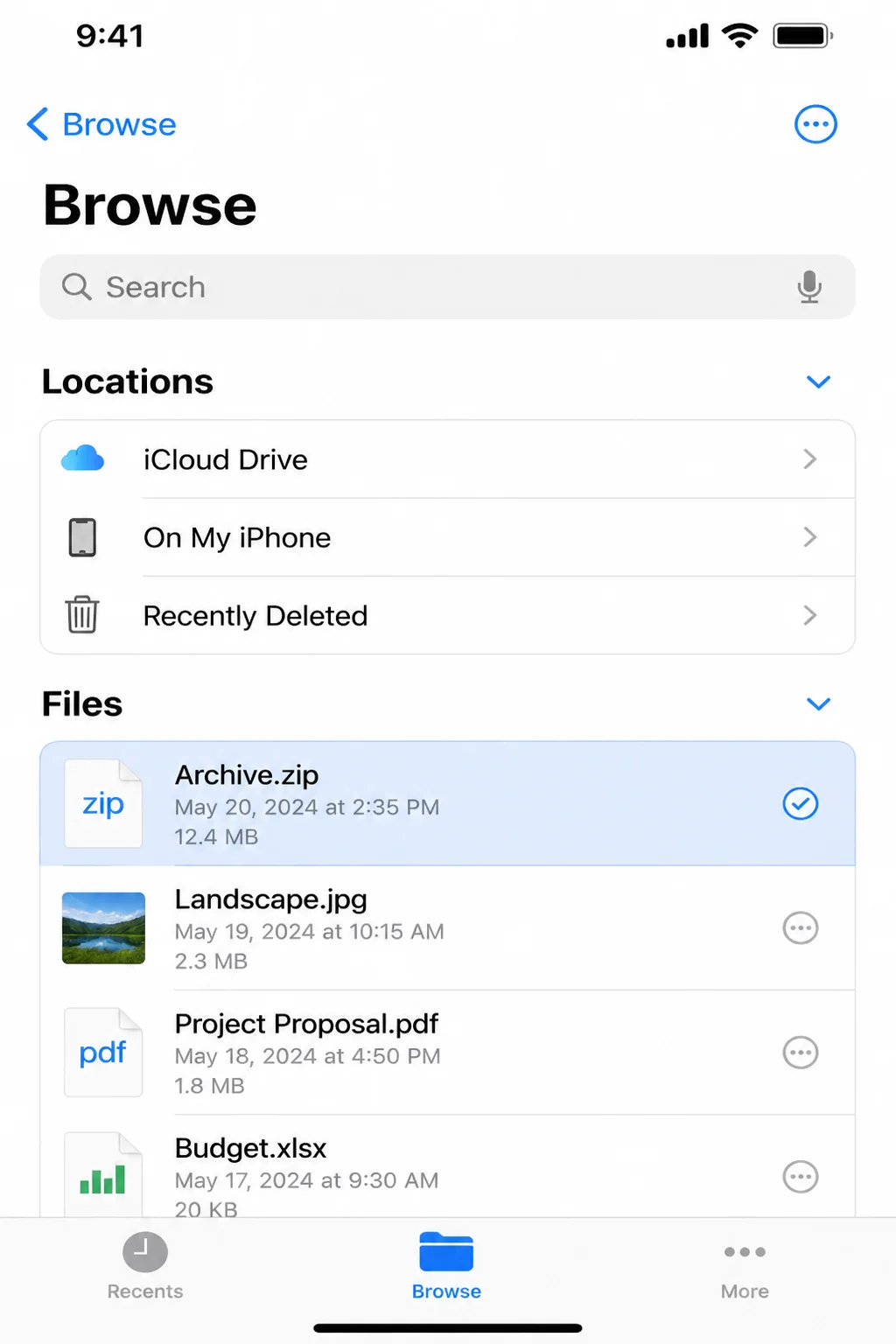Screen dimensions: 896x1344
Task: Open the On My iPhone location
Action: click(x=447, y=537)
